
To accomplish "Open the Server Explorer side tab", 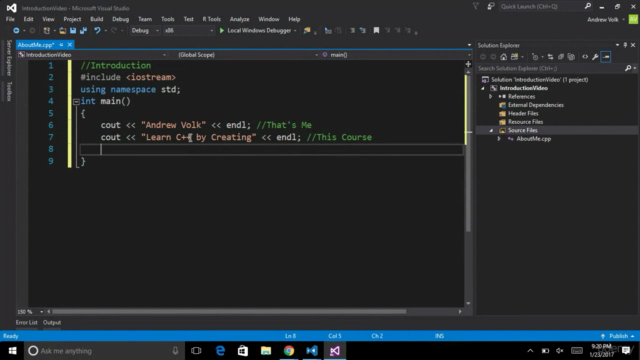I will coord(9,58).
